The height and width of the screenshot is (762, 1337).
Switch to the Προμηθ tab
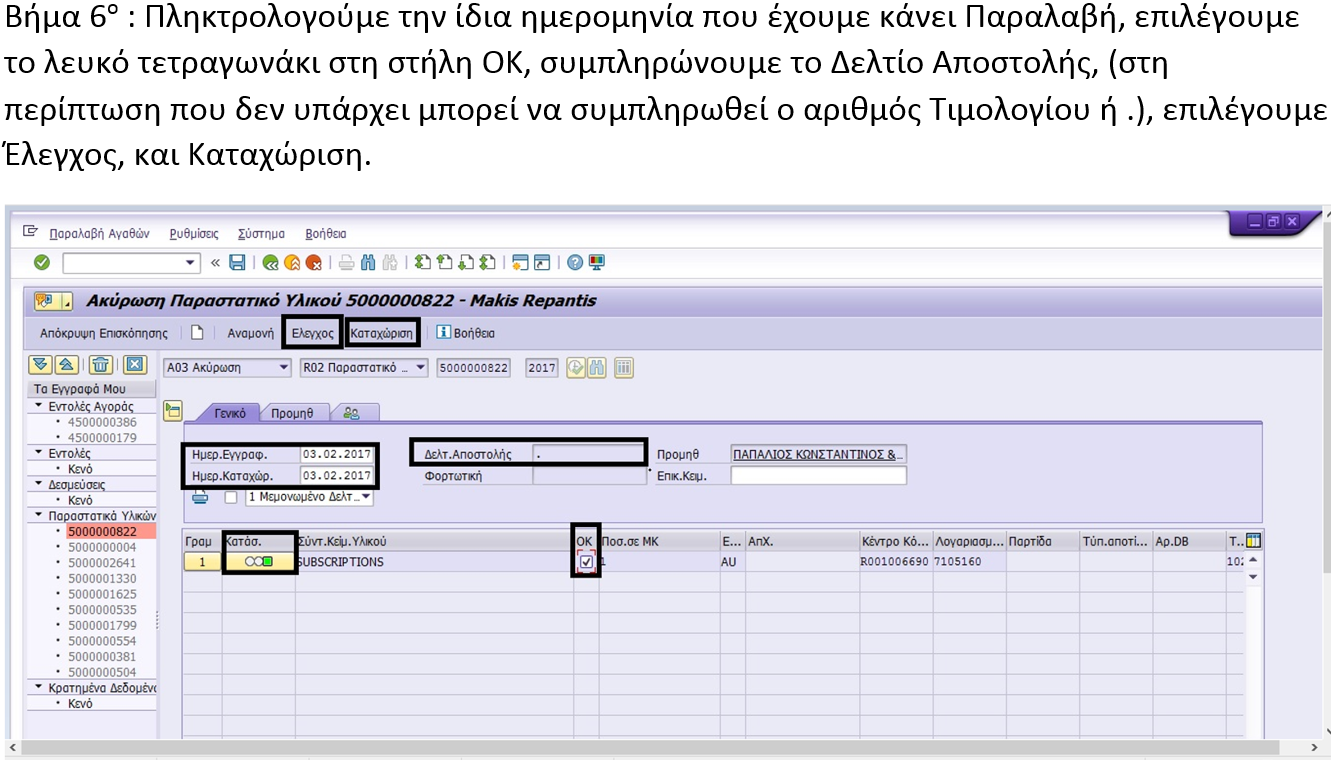click(292, 413)
